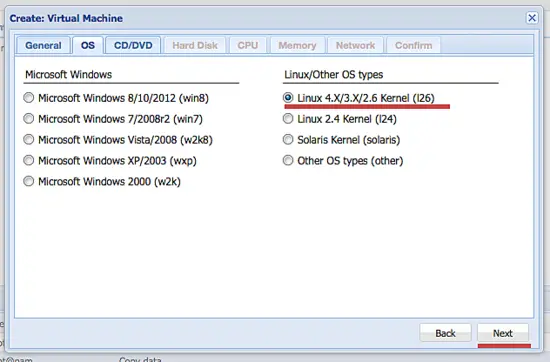Close the Create Virtual Machine dialog
This screenshot has height=362, width=550.
[532, 18]
